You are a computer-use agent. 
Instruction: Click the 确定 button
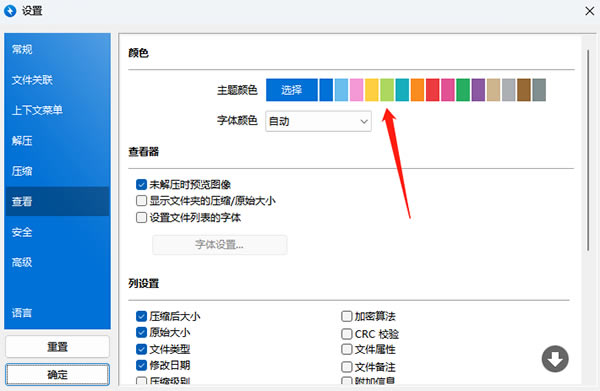(x=57, y=374)
